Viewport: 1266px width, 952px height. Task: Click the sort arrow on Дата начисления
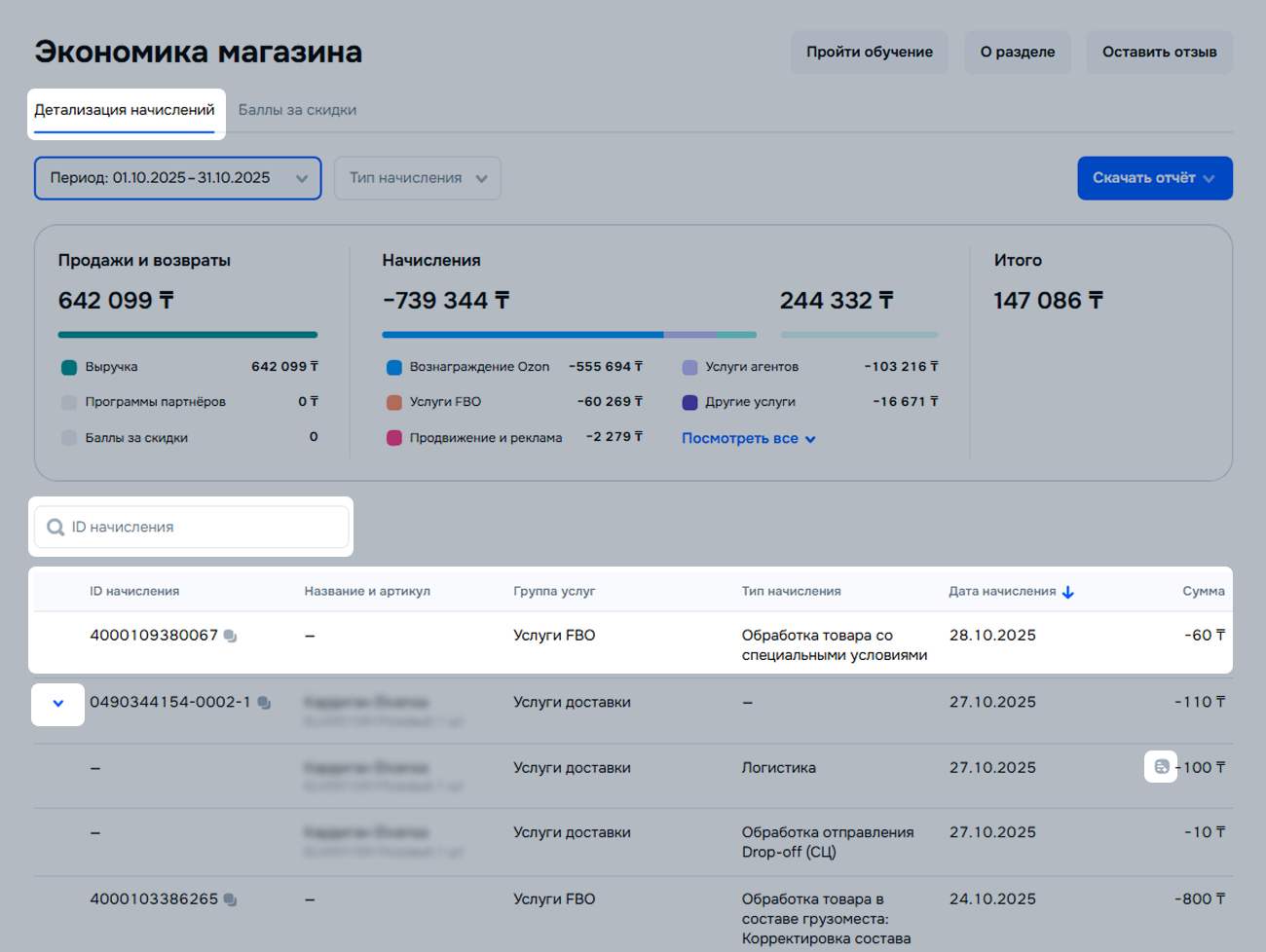(1068, 592)
